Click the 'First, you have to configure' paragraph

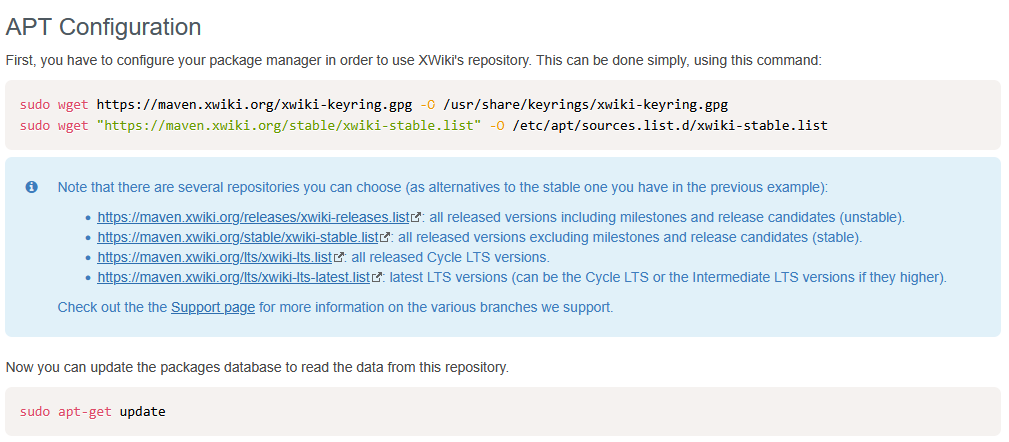(x=413, y=60)
